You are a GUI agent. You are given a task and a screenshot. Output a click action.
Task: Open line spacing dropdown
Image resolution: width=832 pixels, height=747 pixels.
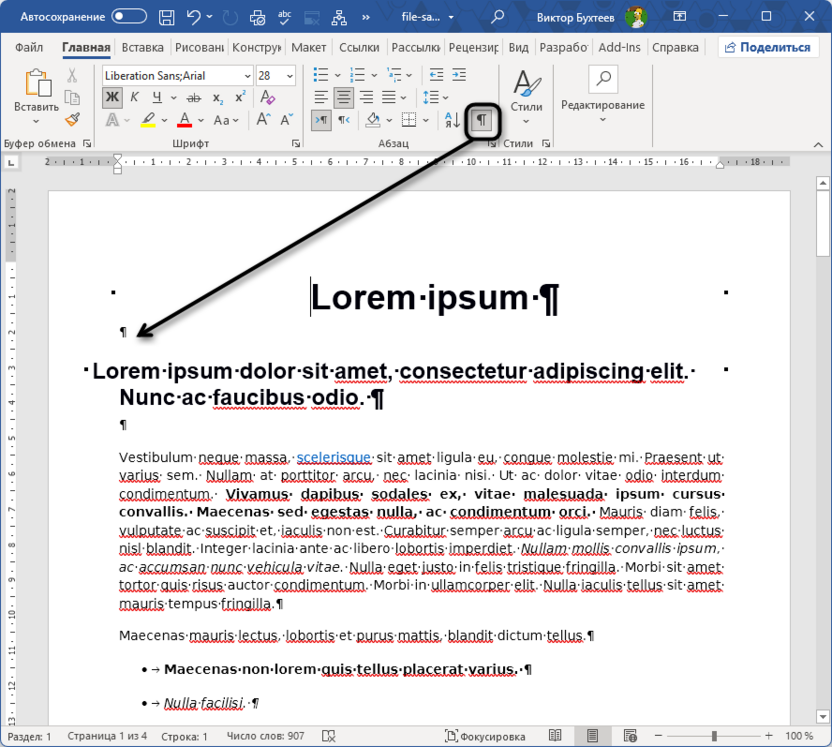point(436,98)
